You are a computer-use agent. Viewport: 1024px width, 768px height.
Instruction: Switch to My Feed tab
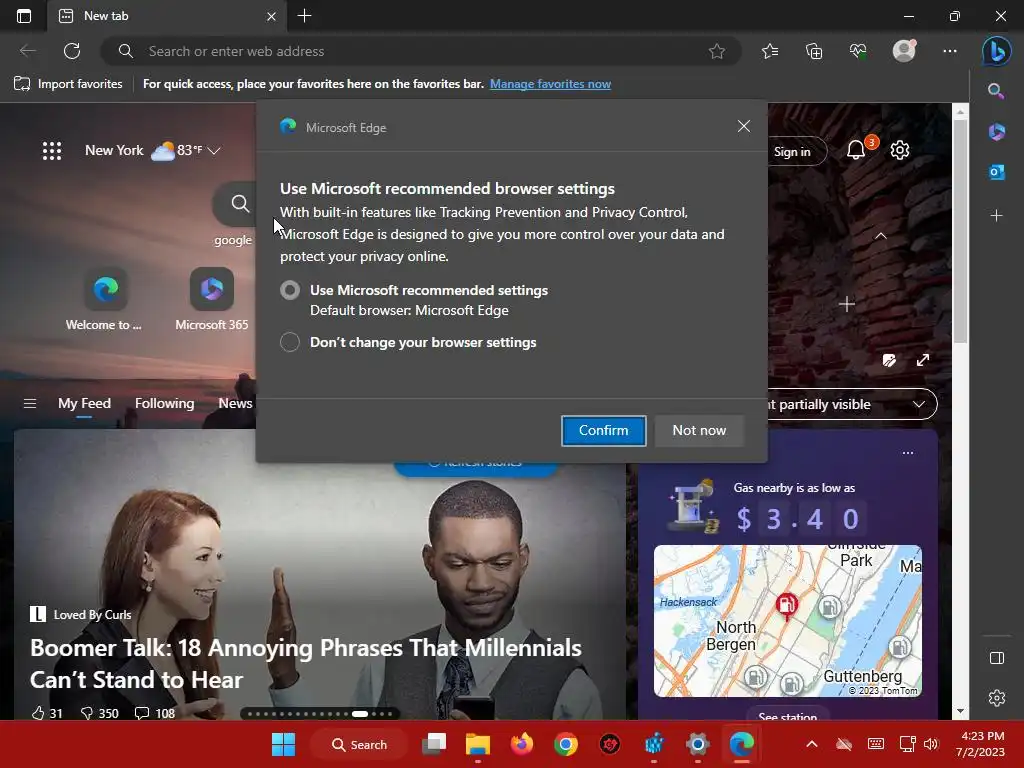pos(84,404)
